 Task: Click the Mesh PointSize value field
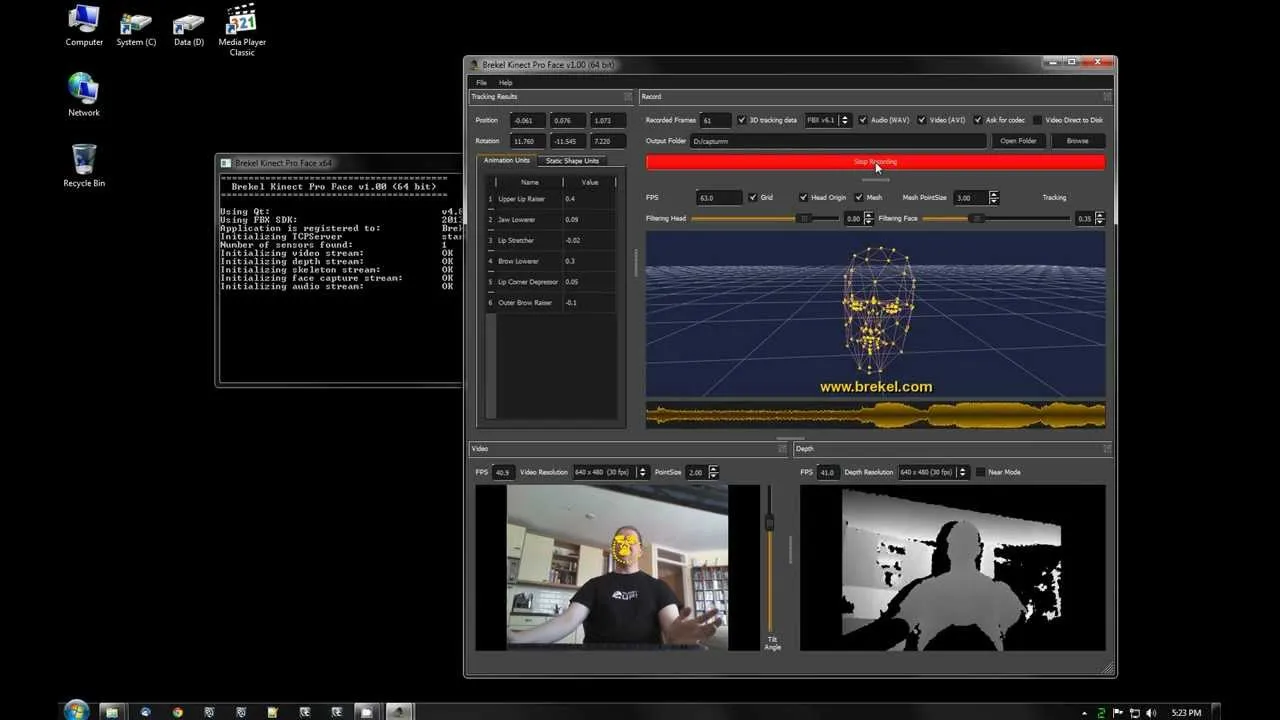[x=970, y=198]
